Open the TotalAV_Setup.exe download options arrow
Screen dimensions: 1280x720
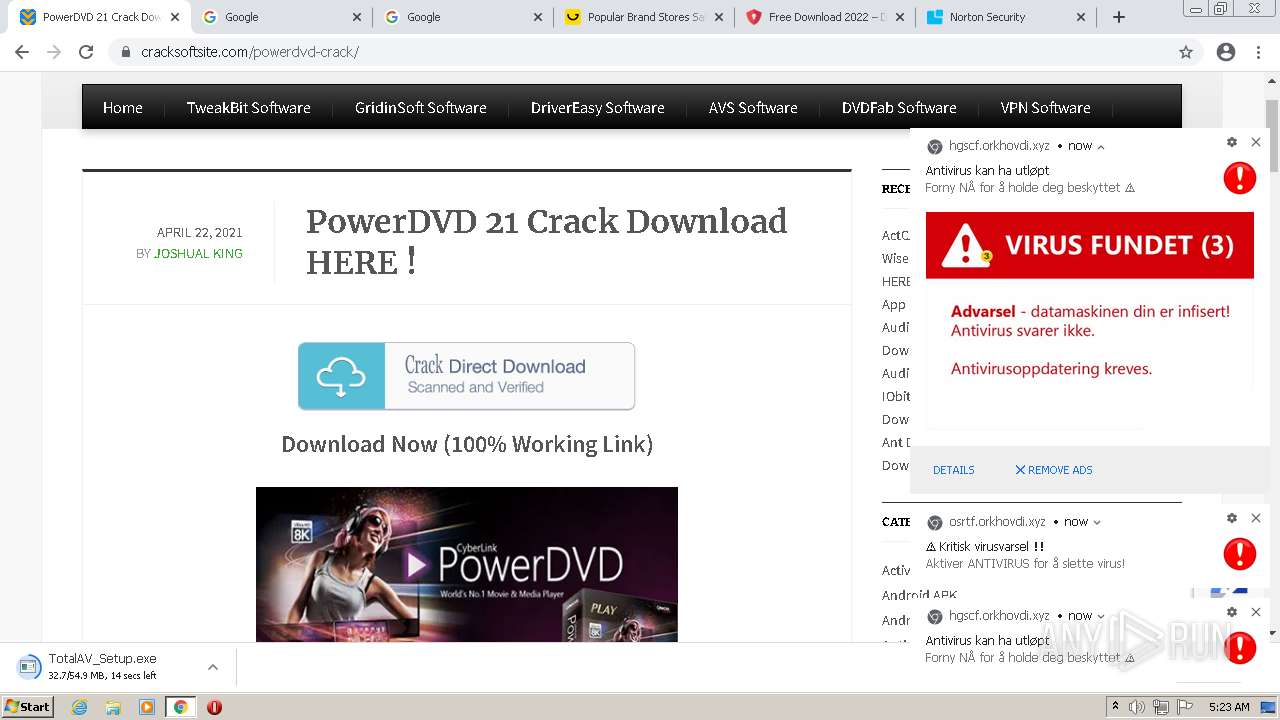click(212, 667)
